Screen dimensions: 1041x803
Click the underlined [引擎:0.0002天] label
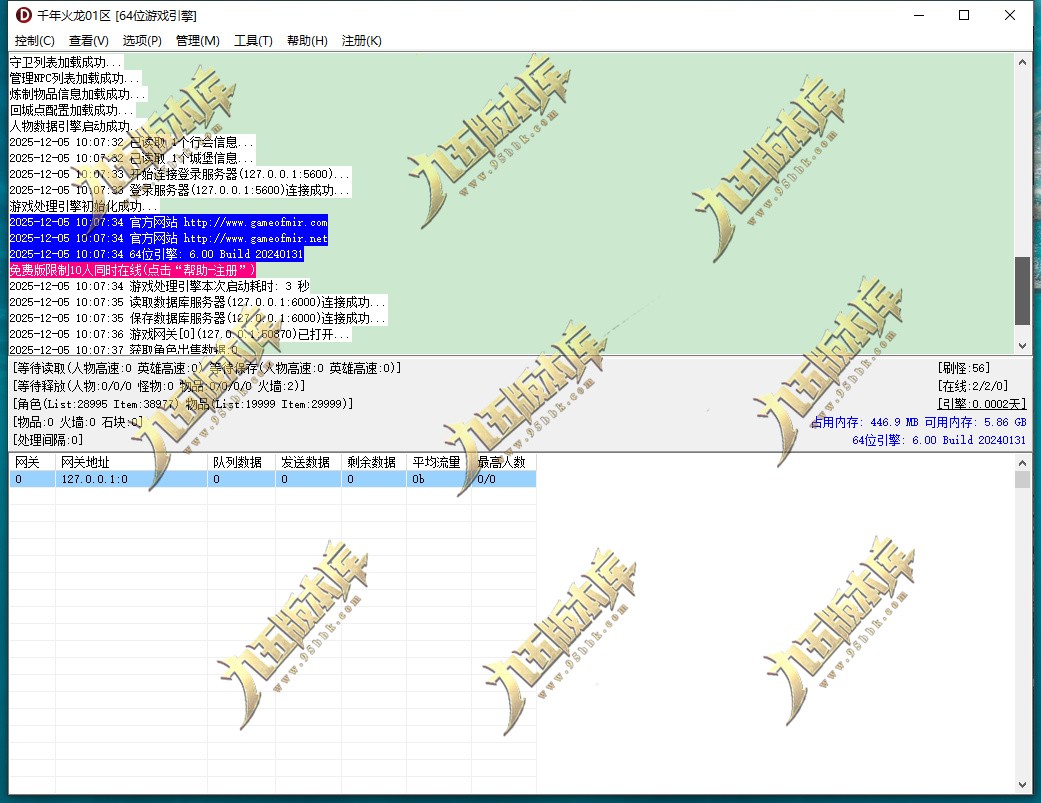(x=981, y=403)
